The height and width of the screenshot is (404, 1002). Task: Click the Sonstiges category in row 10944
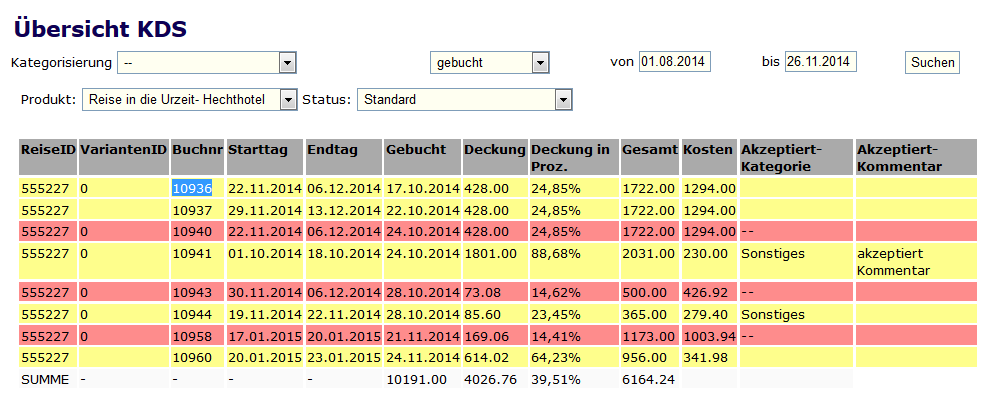coord(772,314)
